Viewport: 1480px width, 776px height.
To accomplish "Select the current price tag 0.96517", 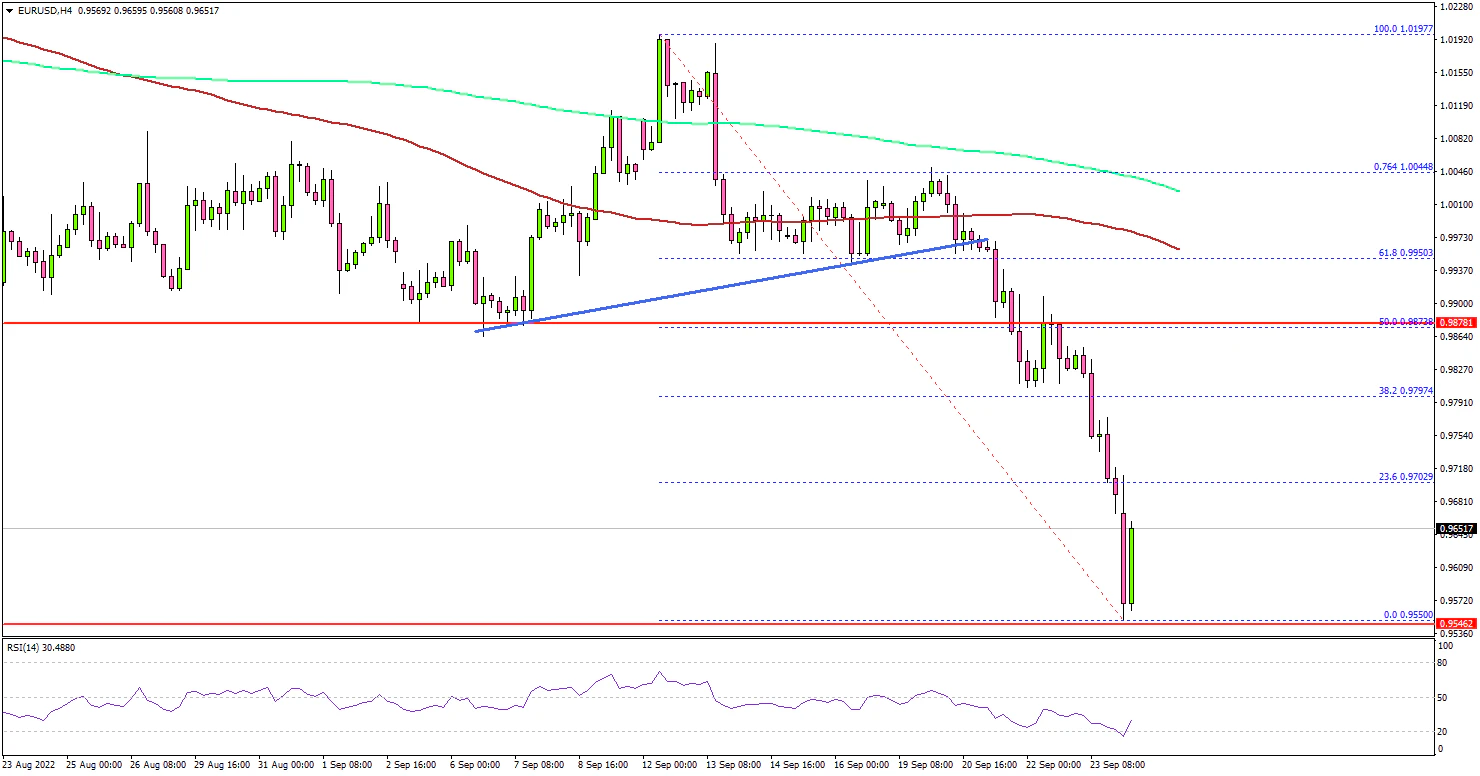I will click(x=1457, y=529).
